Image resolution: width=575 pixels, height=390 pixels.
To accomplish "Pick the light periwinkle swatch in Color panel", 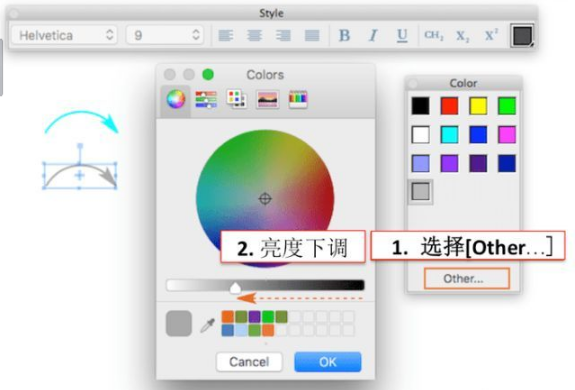I will (x=420, y=163).
